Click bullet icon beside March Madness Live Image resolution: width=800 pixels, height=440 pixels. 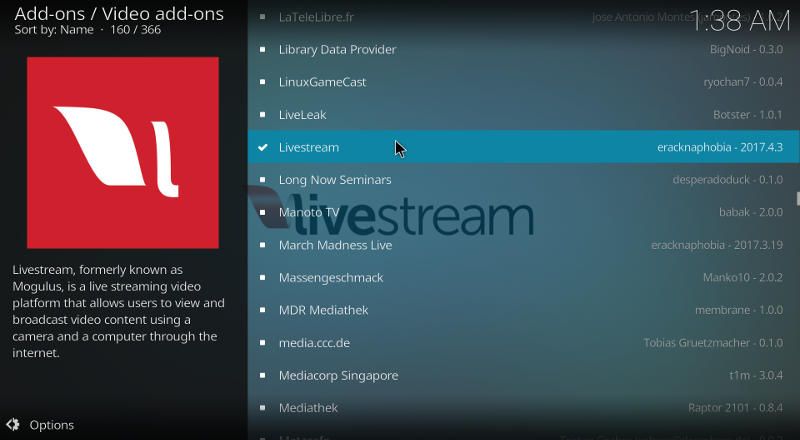coord(262,245)
